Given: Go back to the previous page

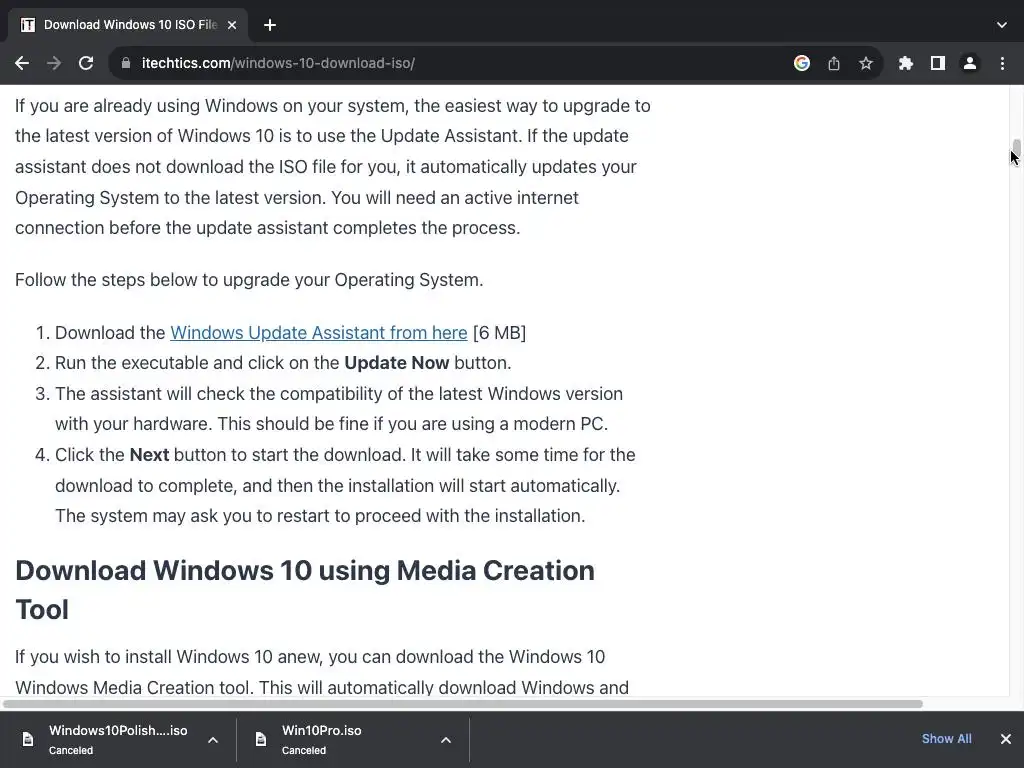Looking at the screenshot, I should tap(22, 63).
